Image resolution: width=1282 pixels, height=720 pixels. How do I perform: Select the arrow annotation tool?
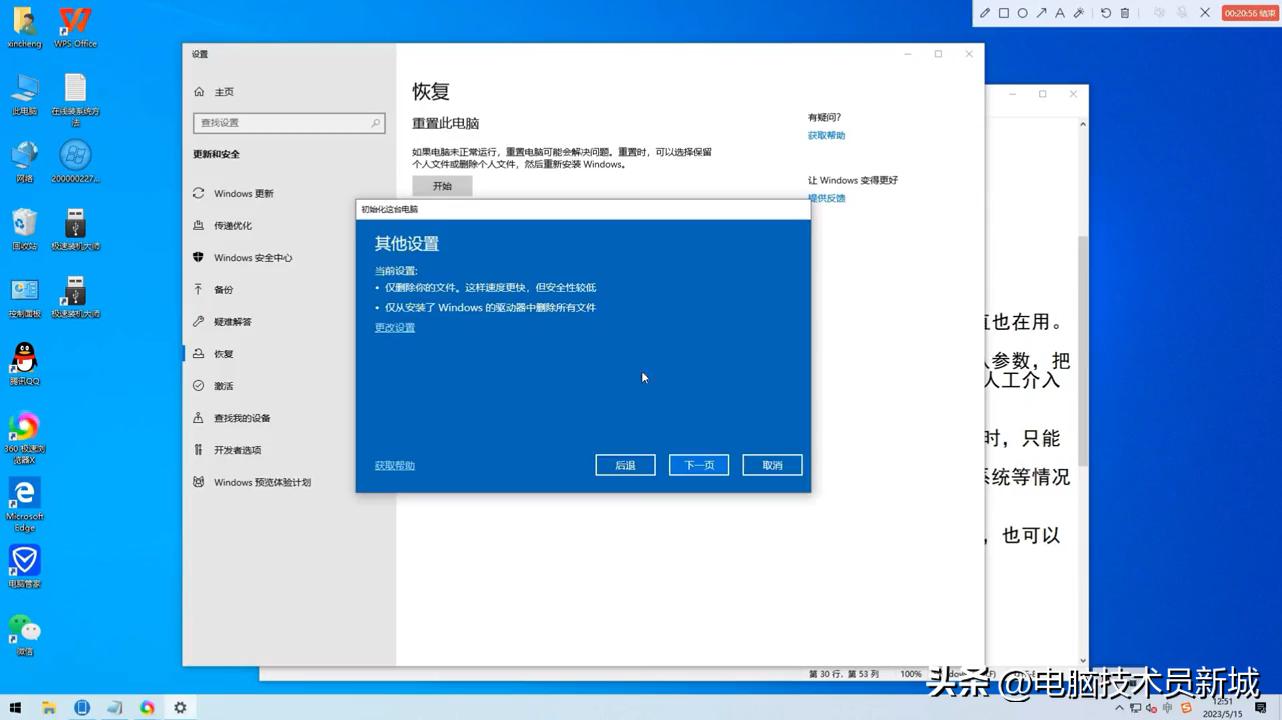1043,13
